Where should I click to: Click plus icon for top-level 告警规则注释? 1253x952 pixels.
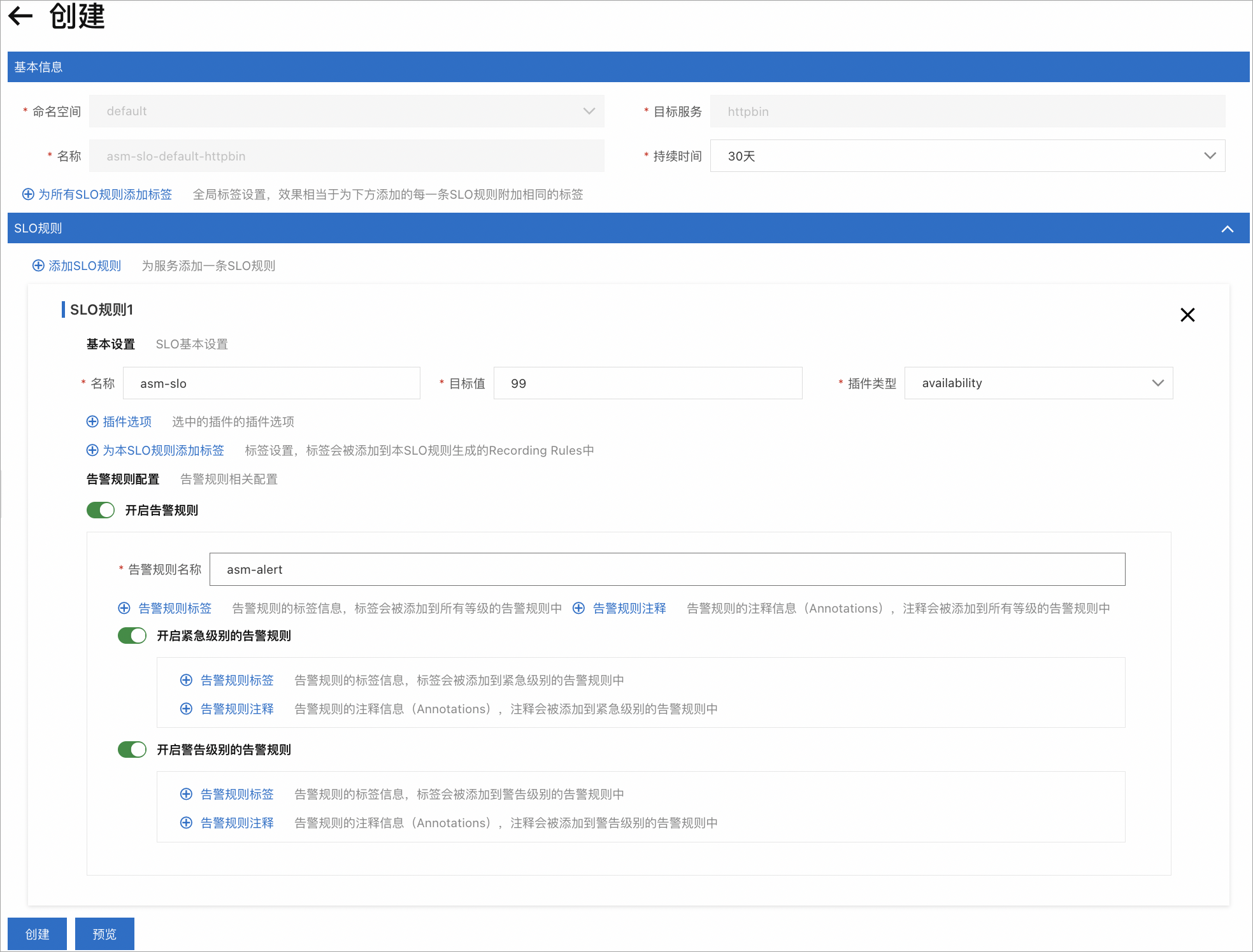[x=578, y=608]
